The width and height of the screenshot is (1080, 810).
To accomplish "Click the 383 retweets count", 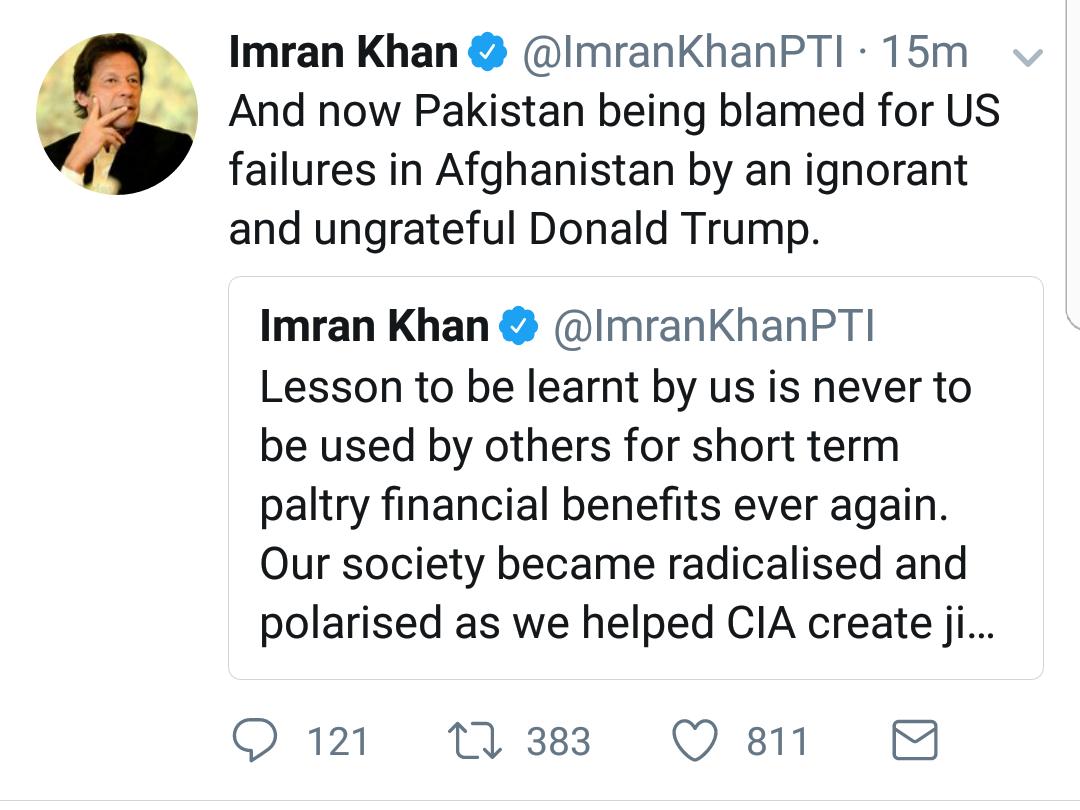I will coord(561,740).
